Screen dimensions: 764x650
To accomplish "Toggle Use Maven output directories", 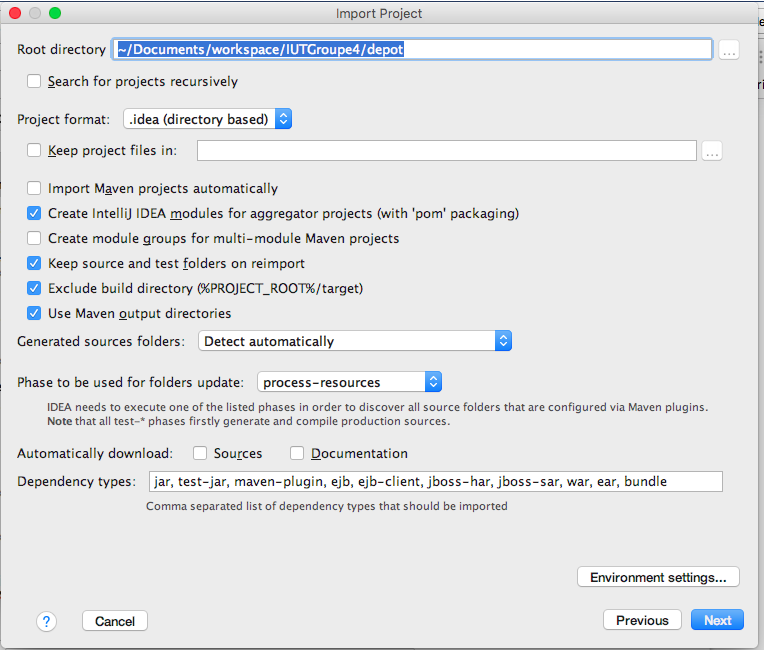I will [35, 313].
